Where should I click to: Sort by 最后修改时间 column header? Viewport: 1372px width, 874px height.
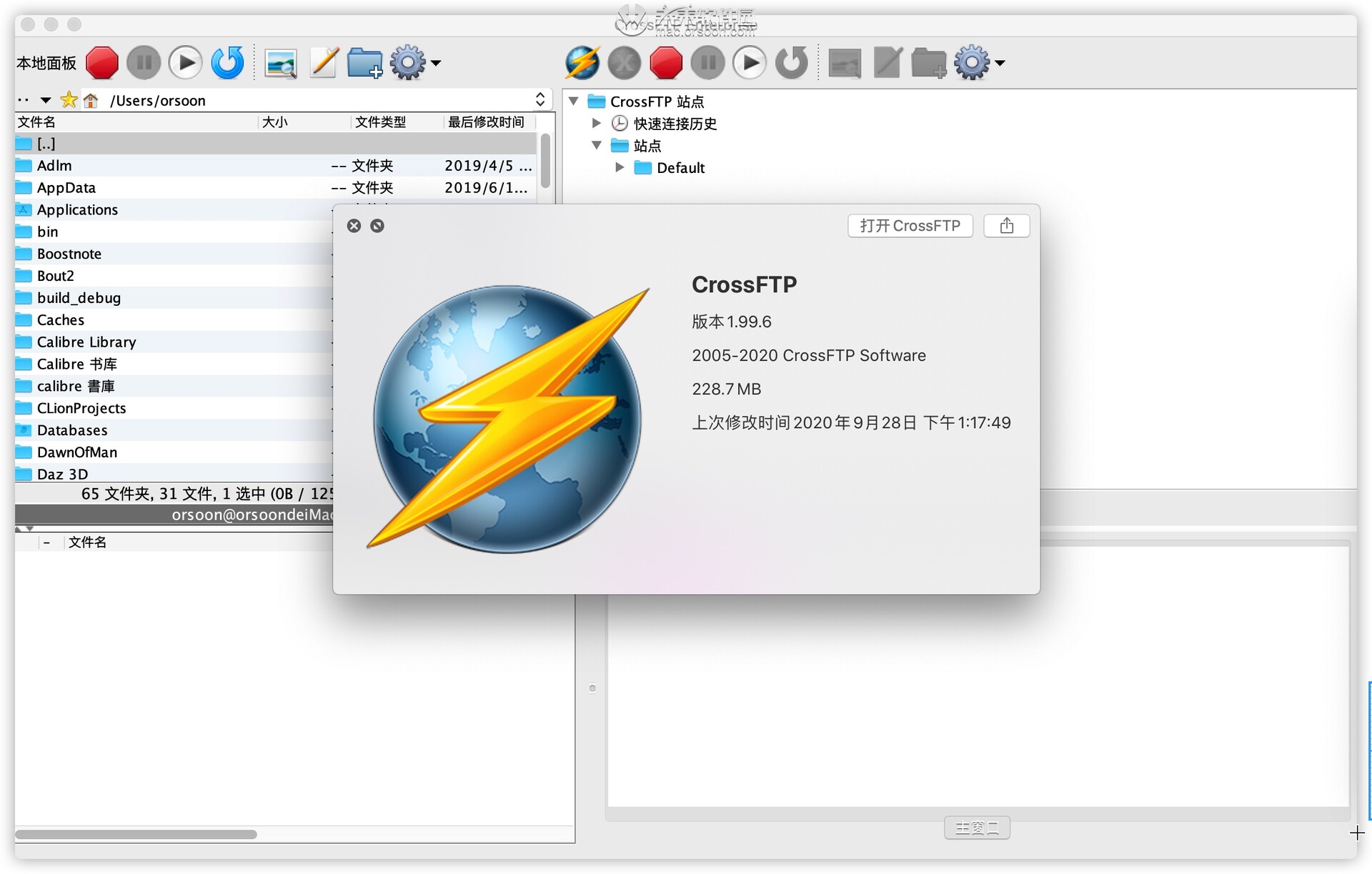tap(486, 122)
